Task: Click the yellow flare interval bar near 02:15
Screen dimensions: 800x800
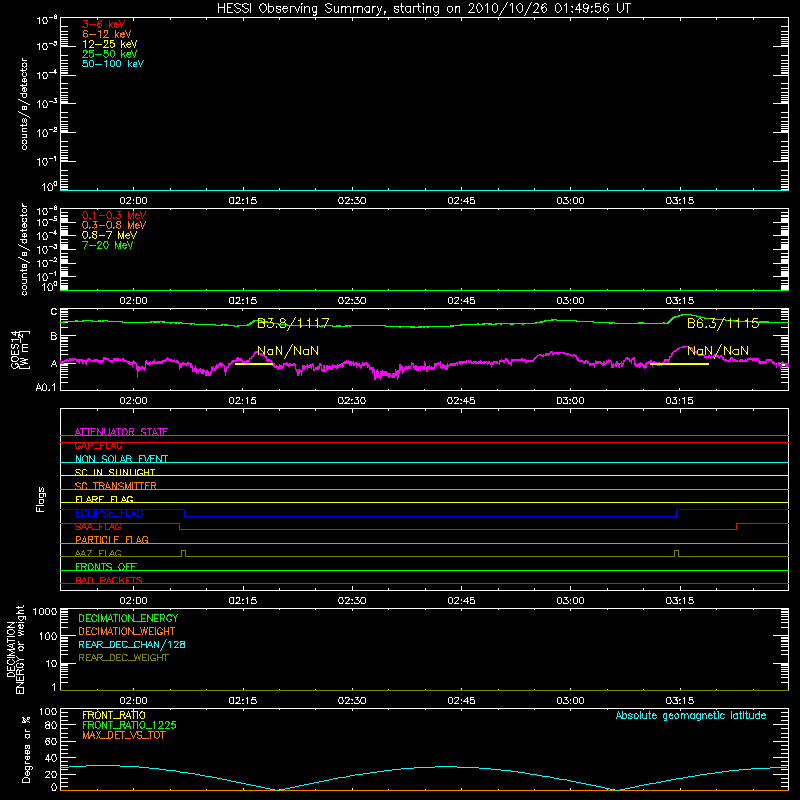Action: pos(254,364)
